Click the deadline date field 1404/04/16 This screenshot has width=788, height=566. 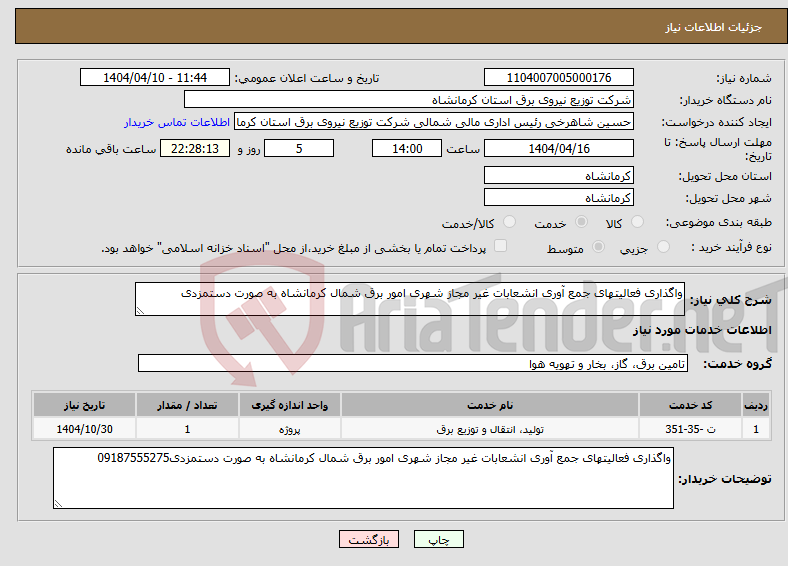click(x=558, y=148)
